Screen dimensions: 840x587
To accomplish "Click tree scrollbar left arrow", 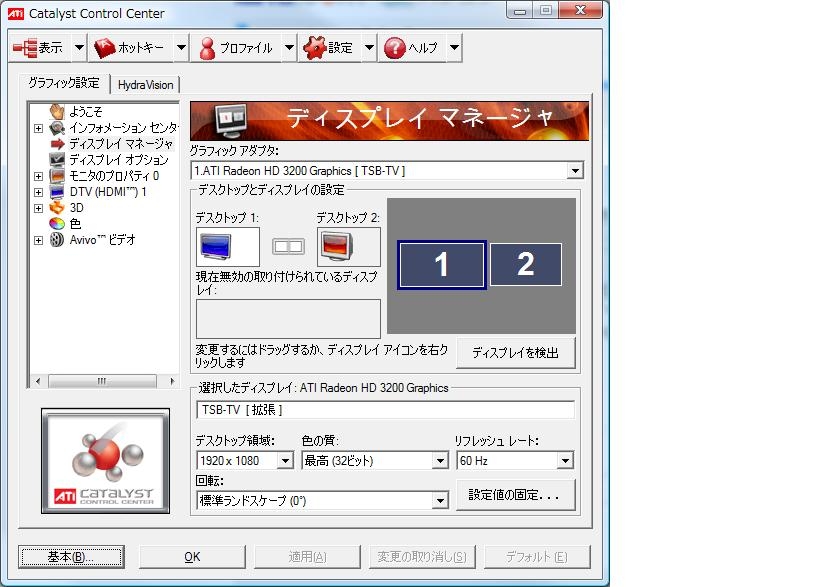I will click(38, 381).
